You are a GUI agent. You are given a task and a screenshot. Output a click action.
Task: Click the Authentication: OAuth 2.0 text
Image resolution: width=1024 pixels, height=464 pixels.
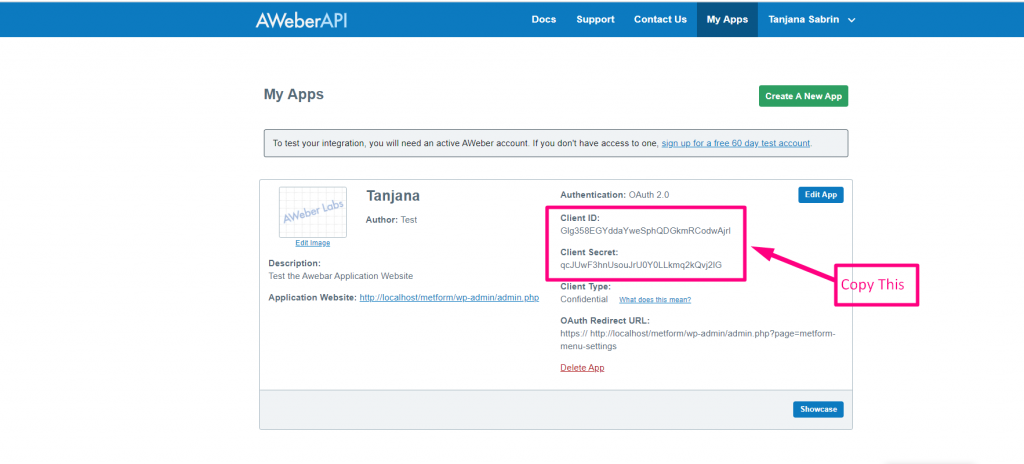point(615,195)
